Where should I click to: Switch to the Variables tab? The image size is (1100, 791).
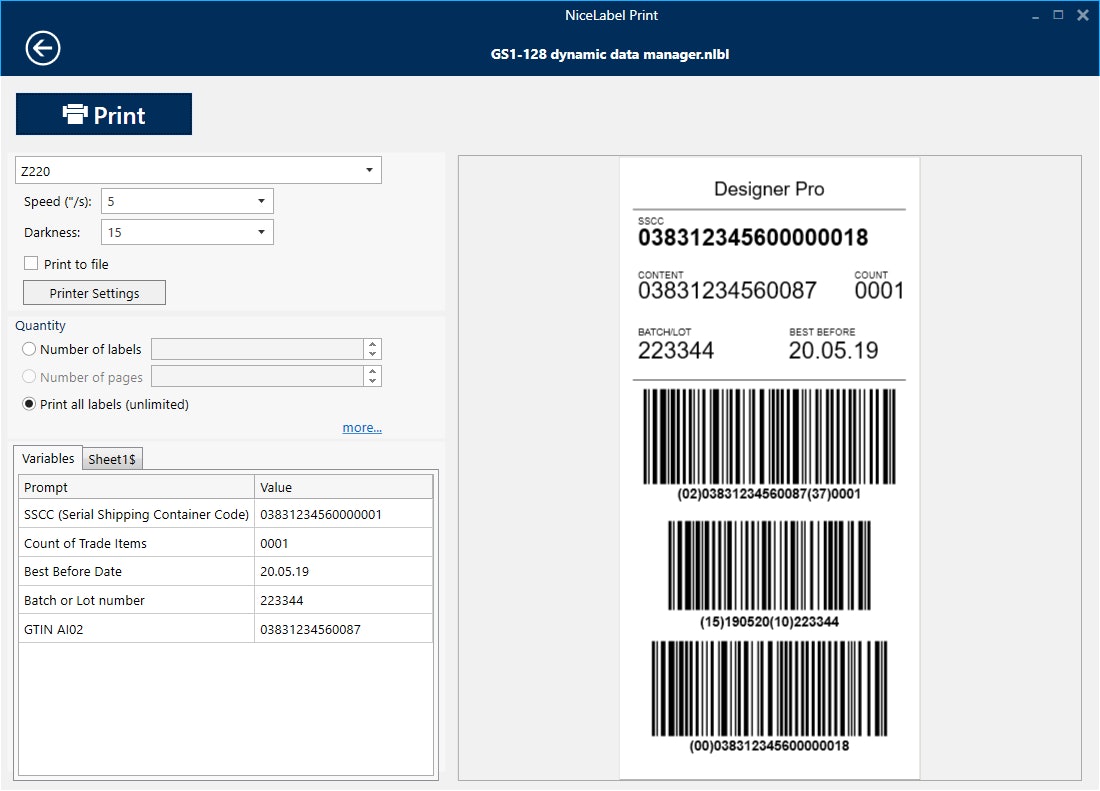tap(47, 458)
